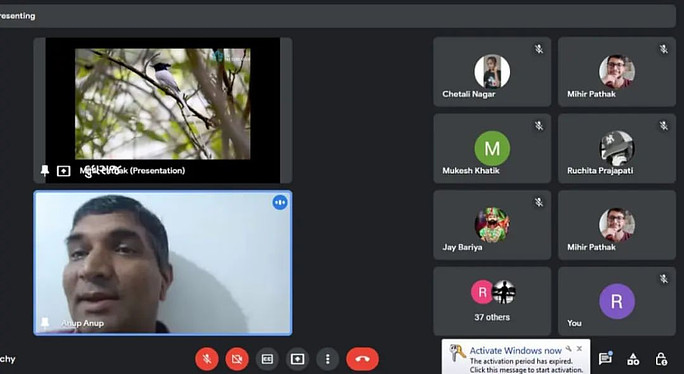Click the Chetali Nagar name label
The width and height of the screenshot is (684, 374).
[x=469, y=94]
